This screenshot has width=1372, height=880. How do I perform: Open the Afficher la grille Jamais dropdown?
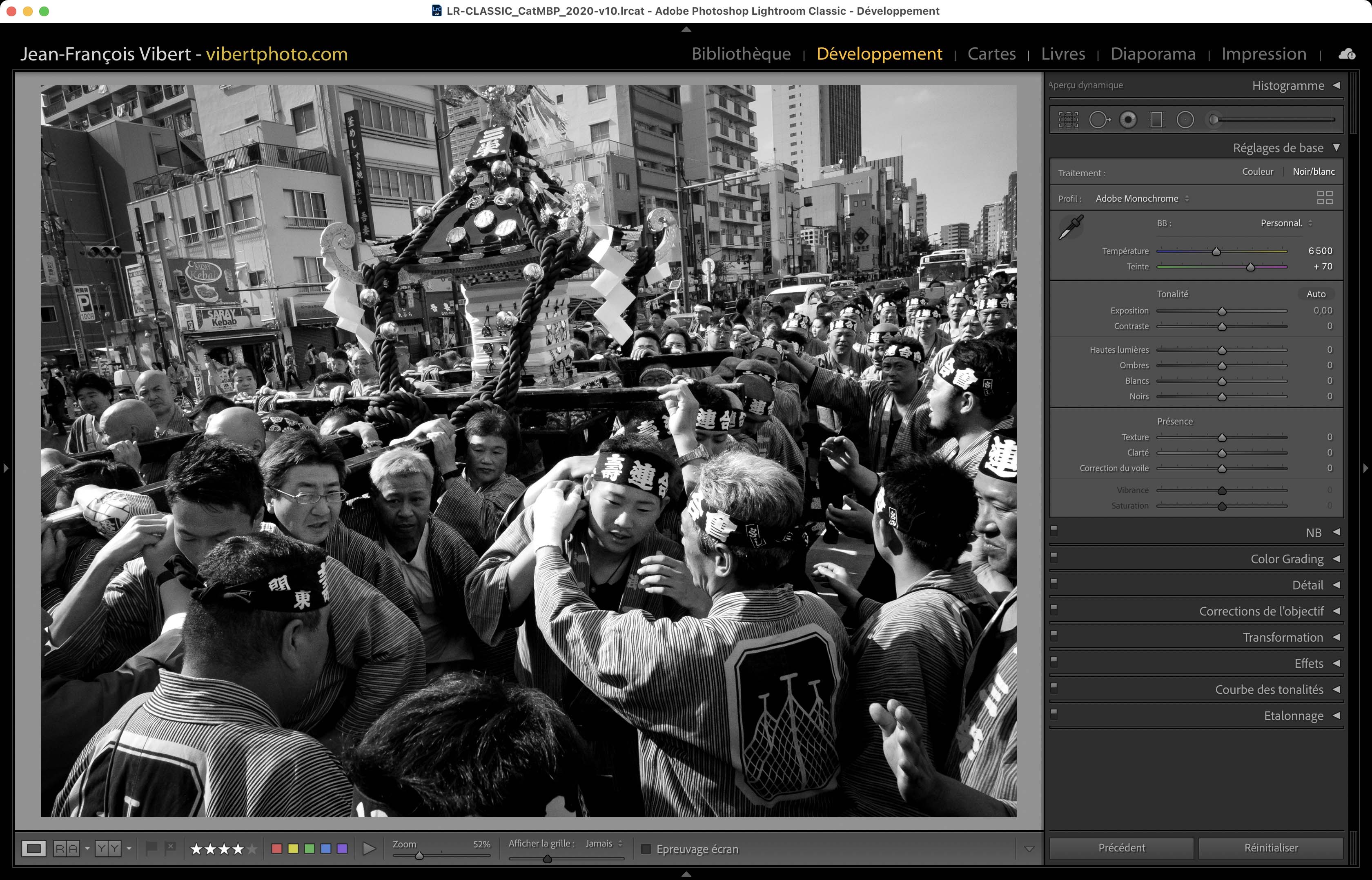coord(604,843)
